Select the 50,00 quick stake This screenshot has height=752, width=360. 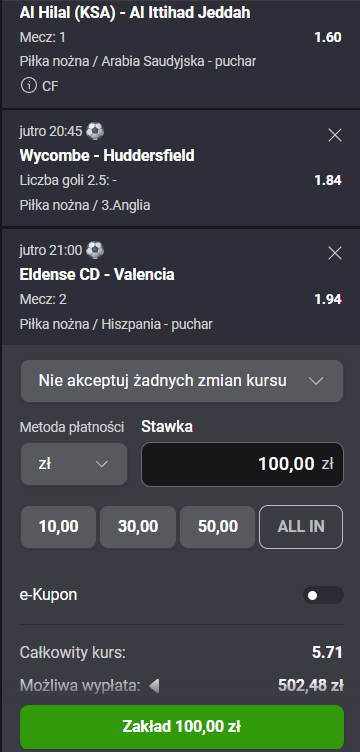pyautogui.click(x=218, y=527)
